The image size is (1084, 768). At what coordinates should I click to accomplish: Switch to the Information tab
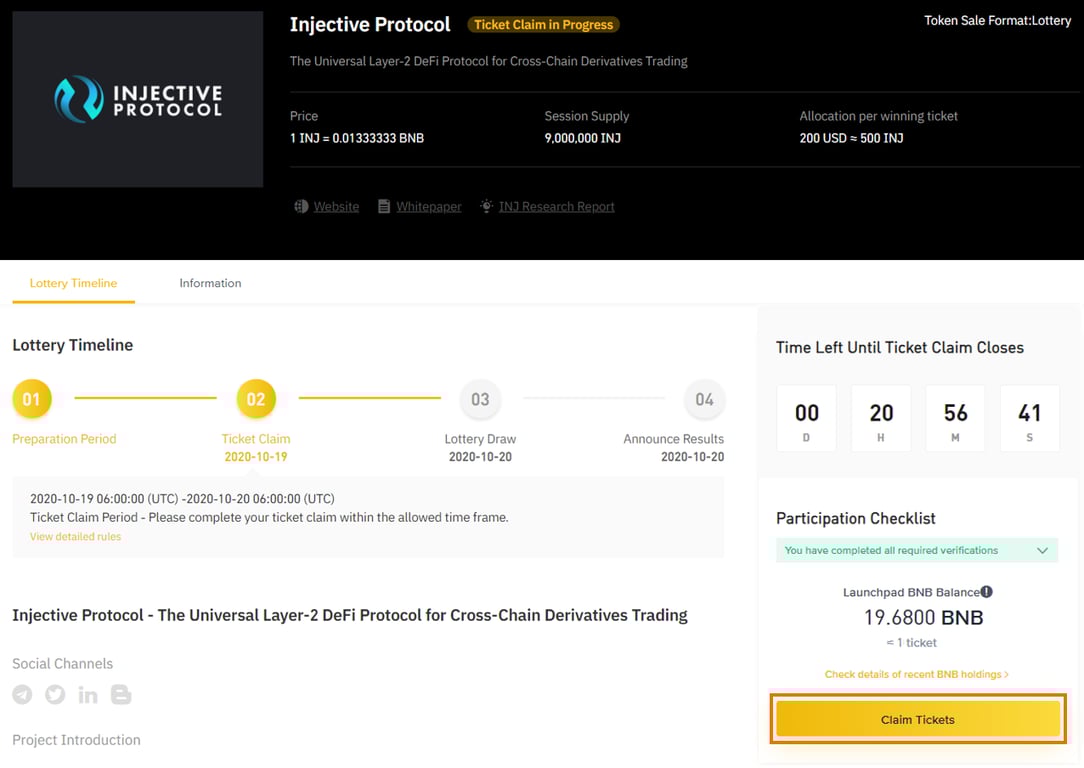tap(210, 283)
